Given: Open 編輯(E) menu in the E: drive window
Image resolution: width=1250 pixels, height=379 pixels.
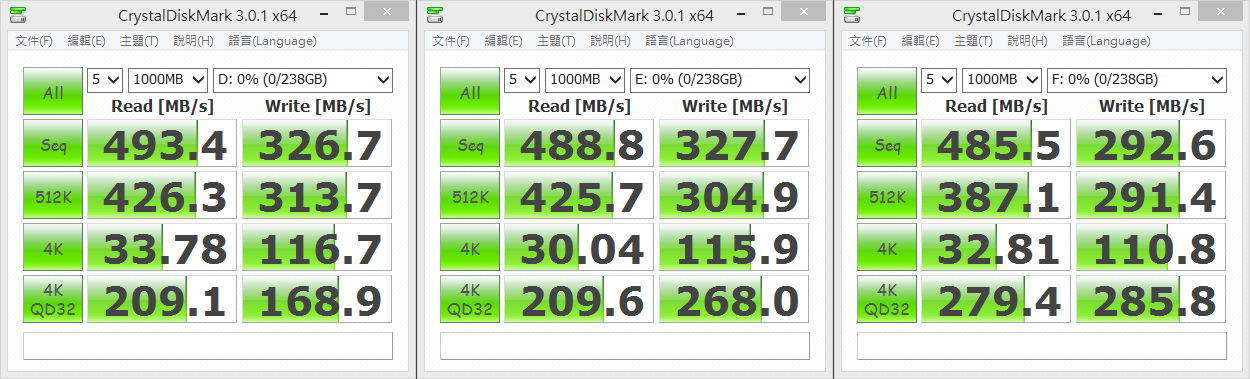Looking at the screenshot, I should coord(503,41).
